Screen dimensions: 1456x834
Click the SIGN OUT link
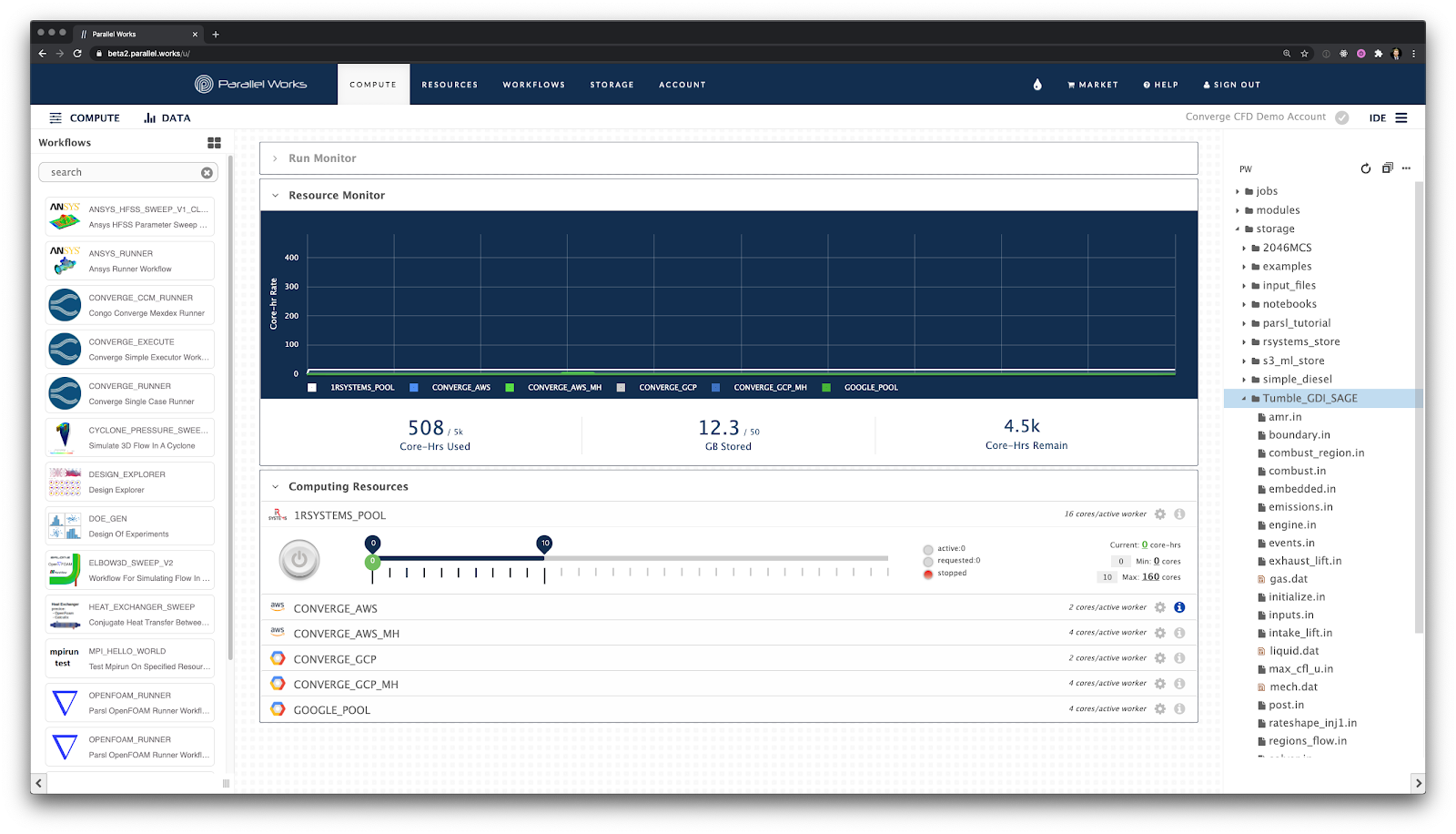1232,85
